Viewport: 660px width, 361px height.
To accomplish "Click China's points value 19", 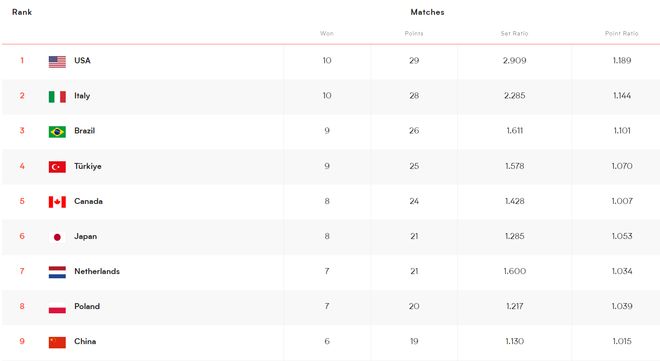I will [414, 341].
